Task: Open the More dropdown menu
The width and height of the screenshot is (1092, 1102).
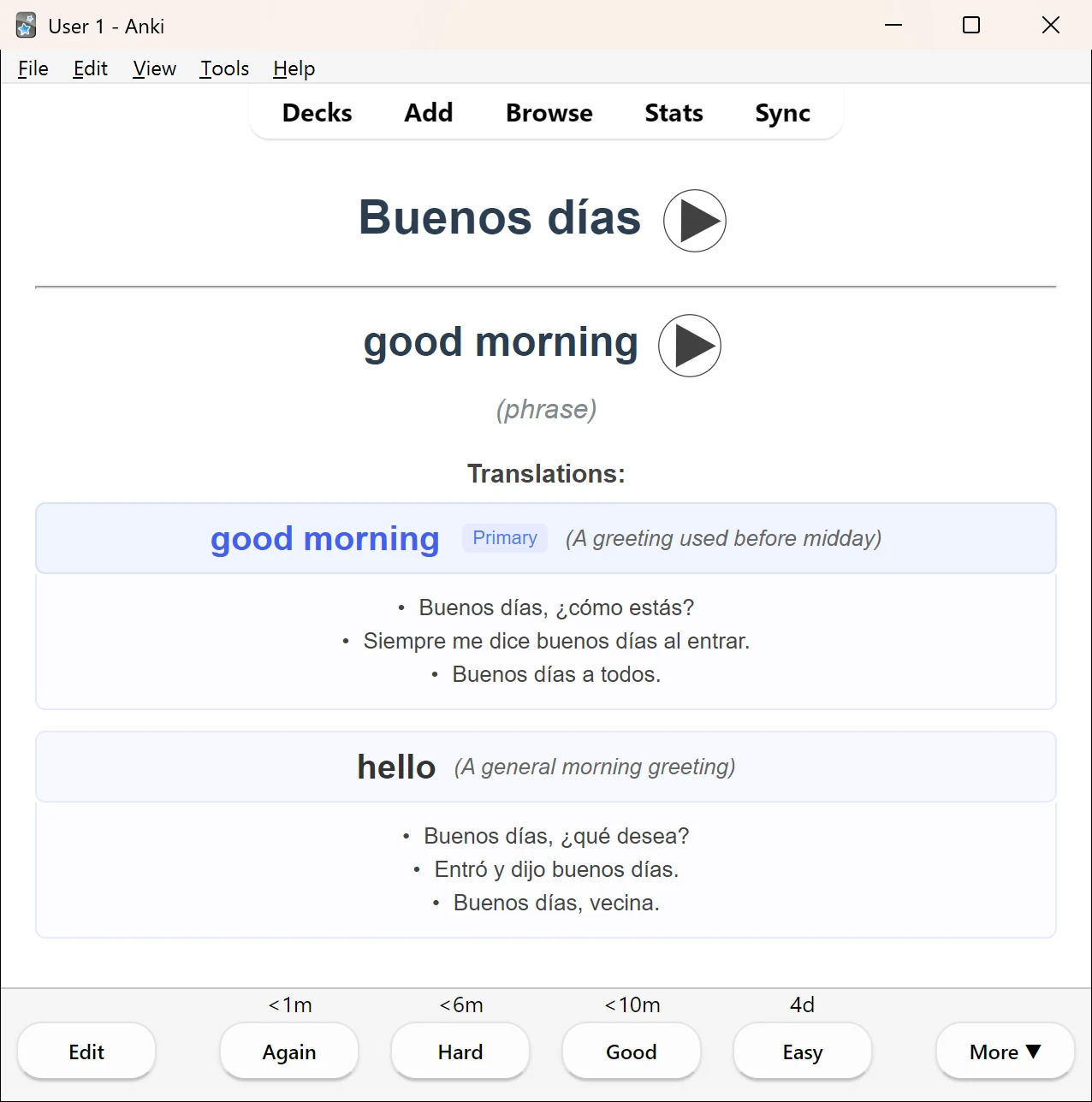Action: pos(1006,1052)
